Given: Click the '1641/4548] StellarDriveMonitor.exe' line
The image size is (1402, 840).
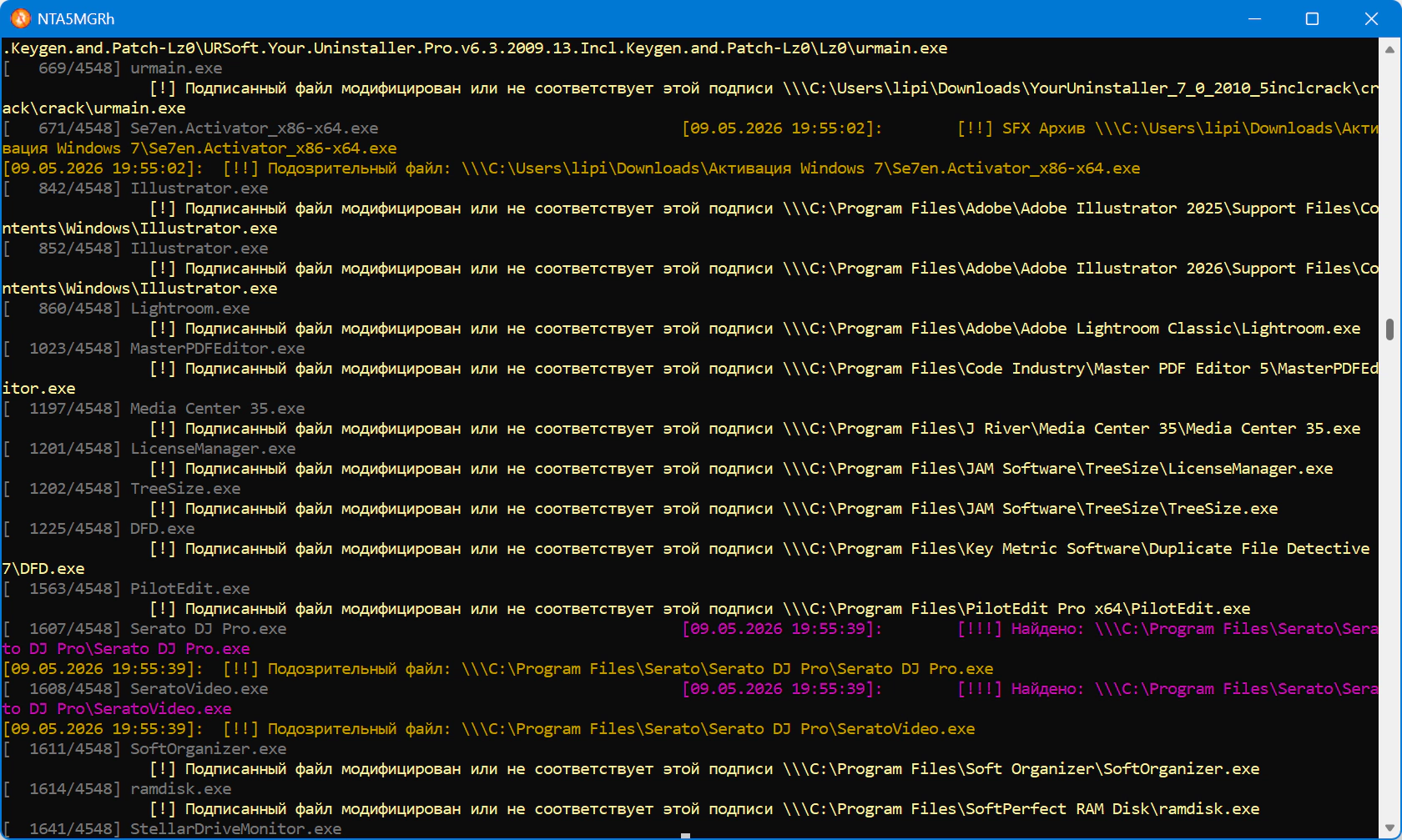Looking at the screenshot, I should tap(172, 829).
